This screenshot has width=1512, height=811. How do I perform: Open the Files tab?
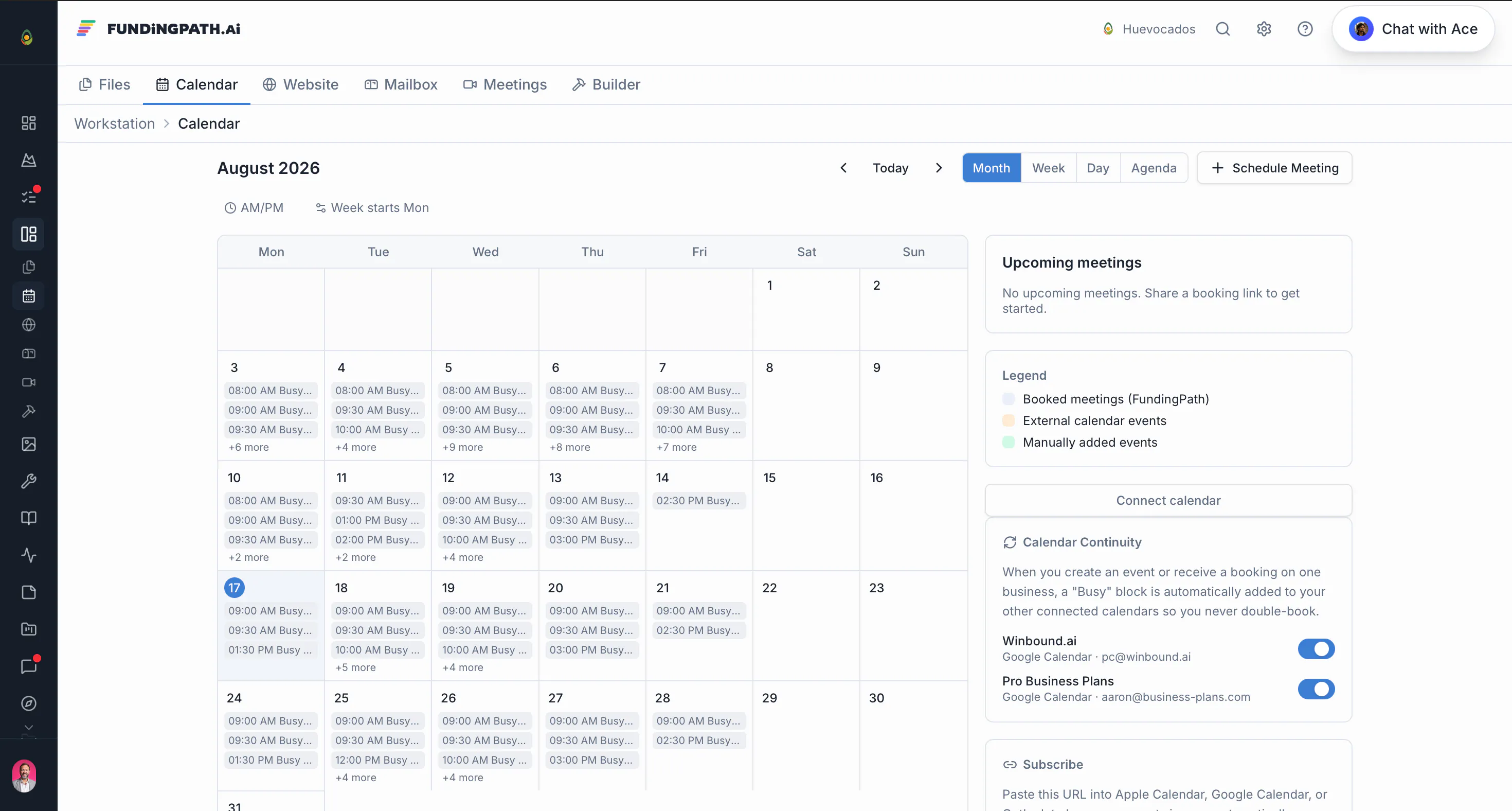click(104, 84)
